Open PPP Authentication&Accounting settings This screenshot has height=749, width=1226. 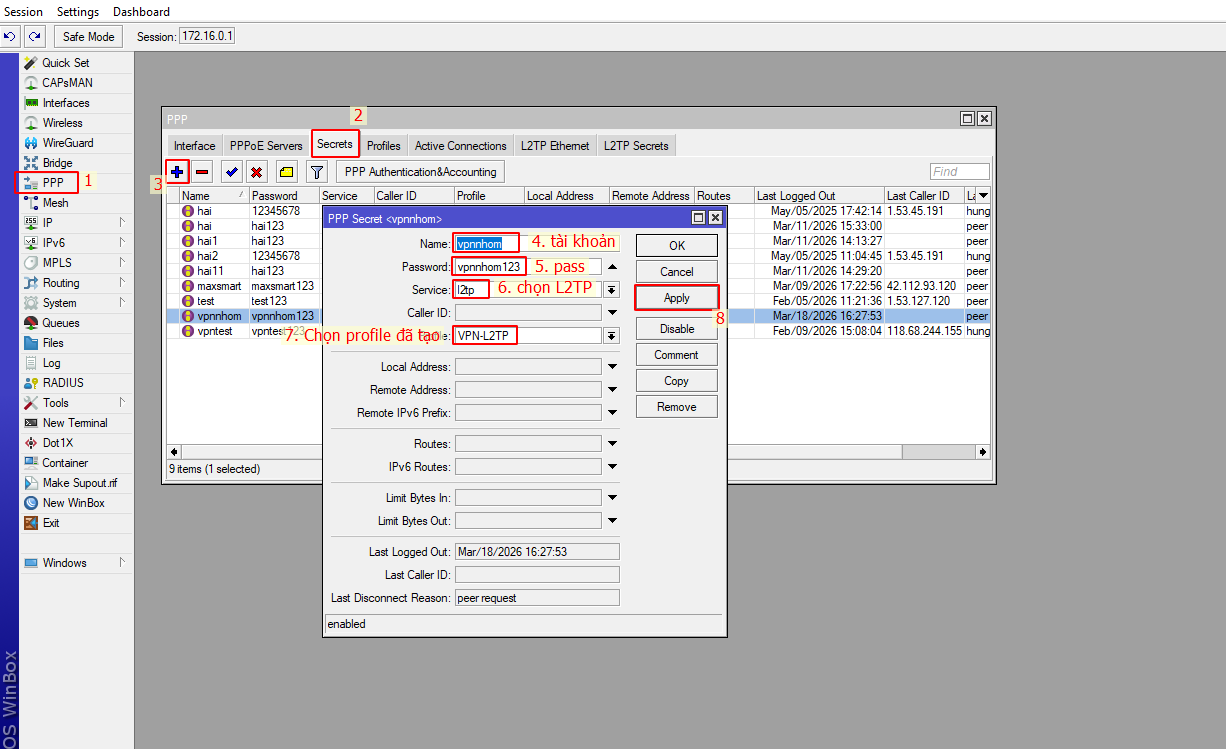420,172
